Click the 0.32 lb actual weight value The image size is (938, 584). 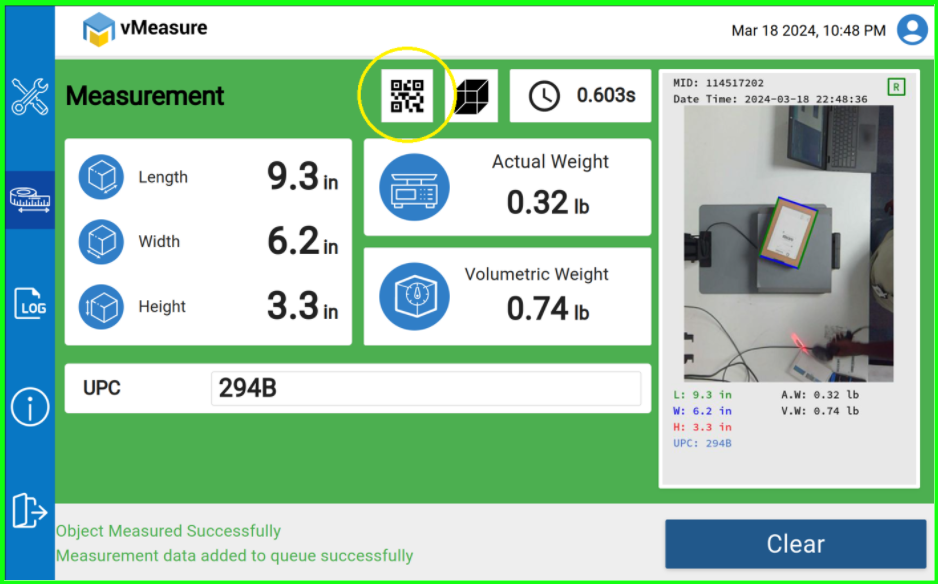[548, 202]
